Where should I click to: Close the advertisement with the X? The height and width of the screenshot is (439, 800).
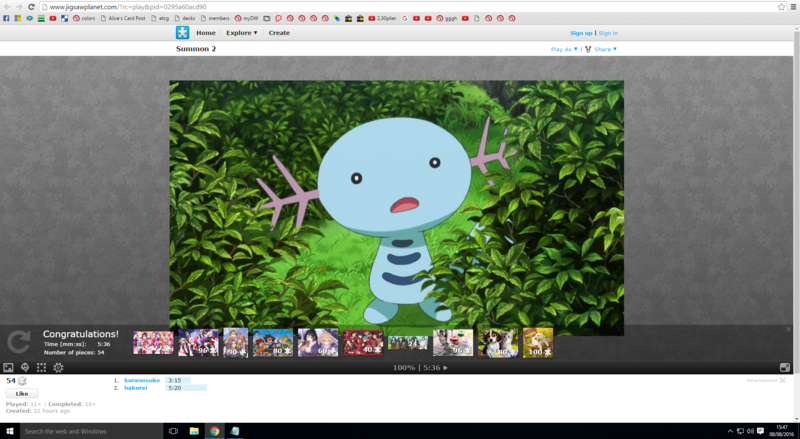pos(782,381)
